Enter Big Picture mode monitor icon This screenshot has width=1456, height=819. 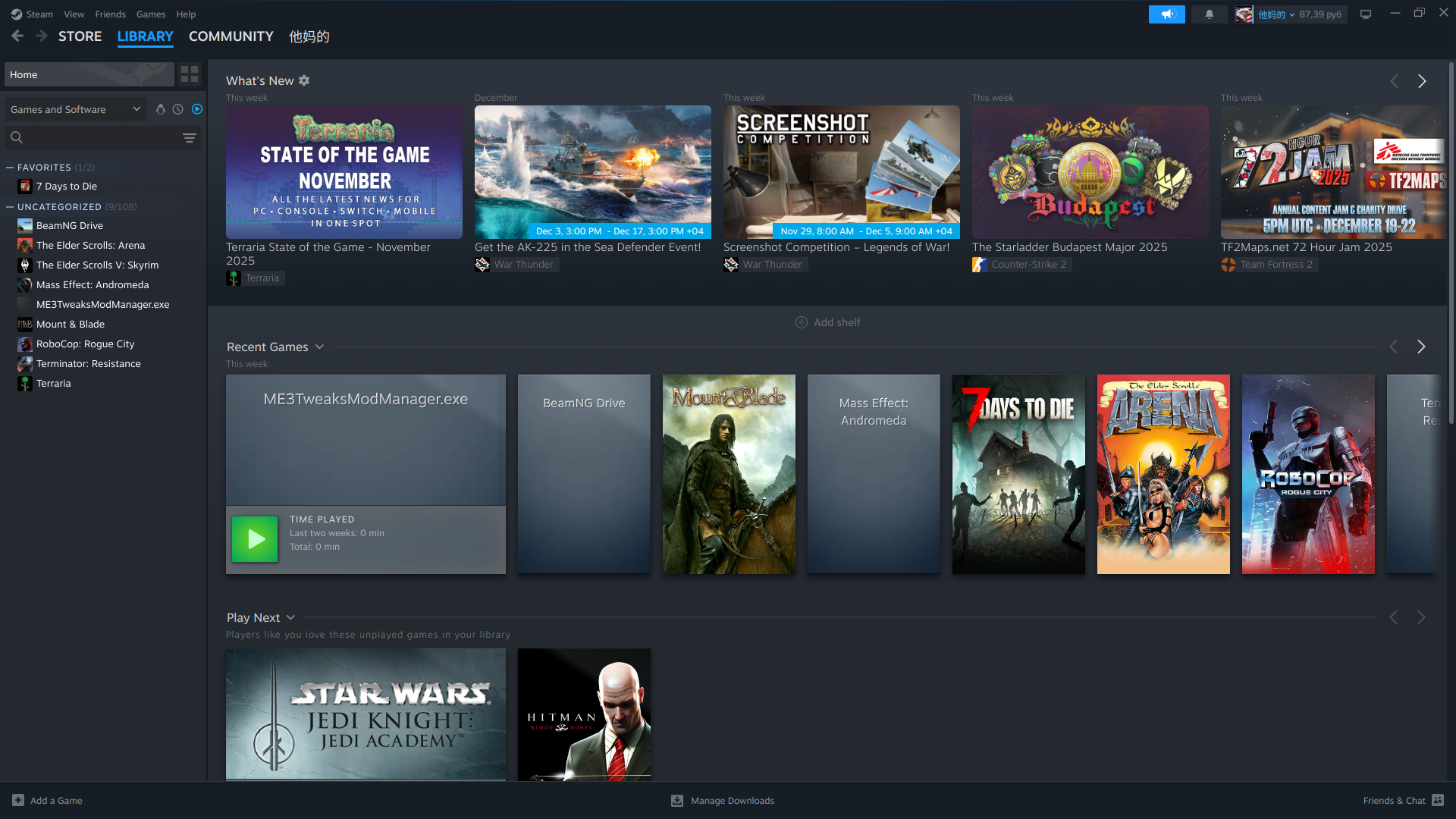[1366, 14]
